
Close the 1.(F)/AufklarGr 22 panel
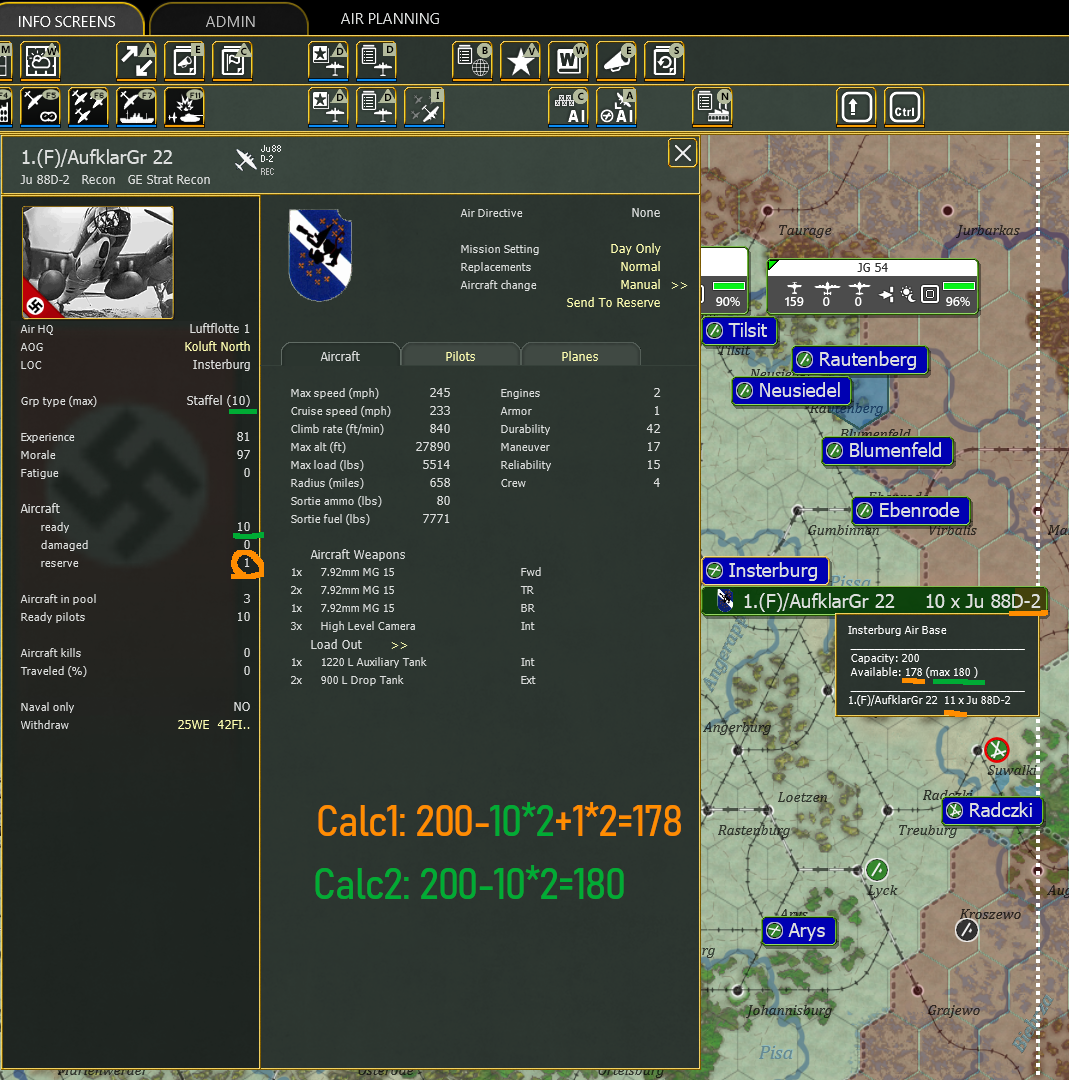pyautogui.click(x=683, y=153)
